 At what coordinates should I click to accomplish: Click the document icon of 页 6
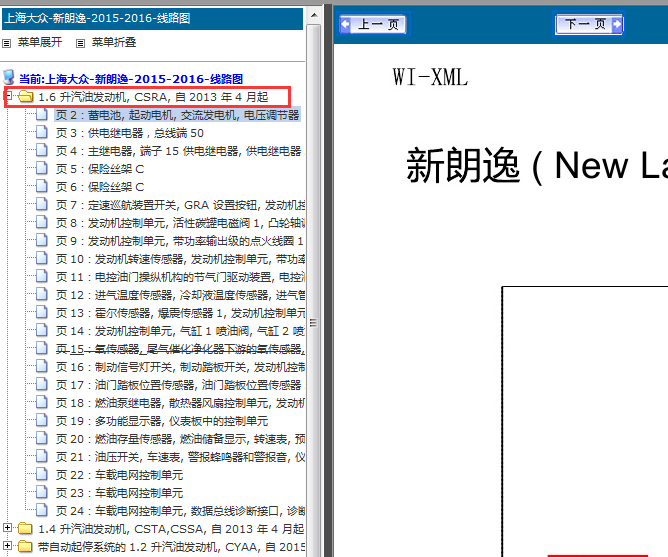(42, 186)
